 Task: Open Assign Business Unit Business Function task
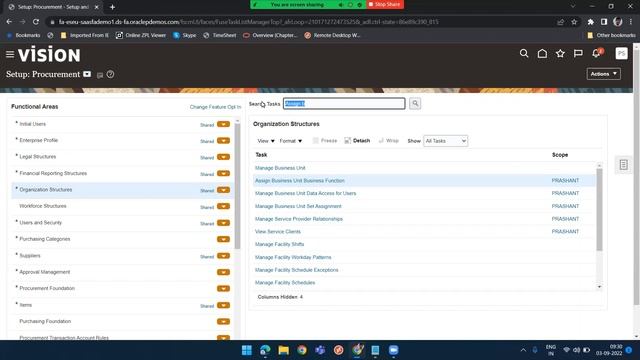pyautogui.click(x=300, y=180)
